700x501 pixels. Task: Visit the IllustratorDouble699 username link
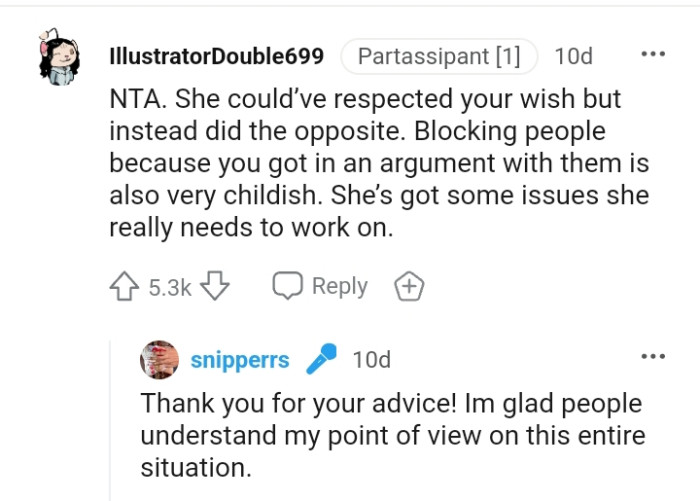[x=215, y=57]
